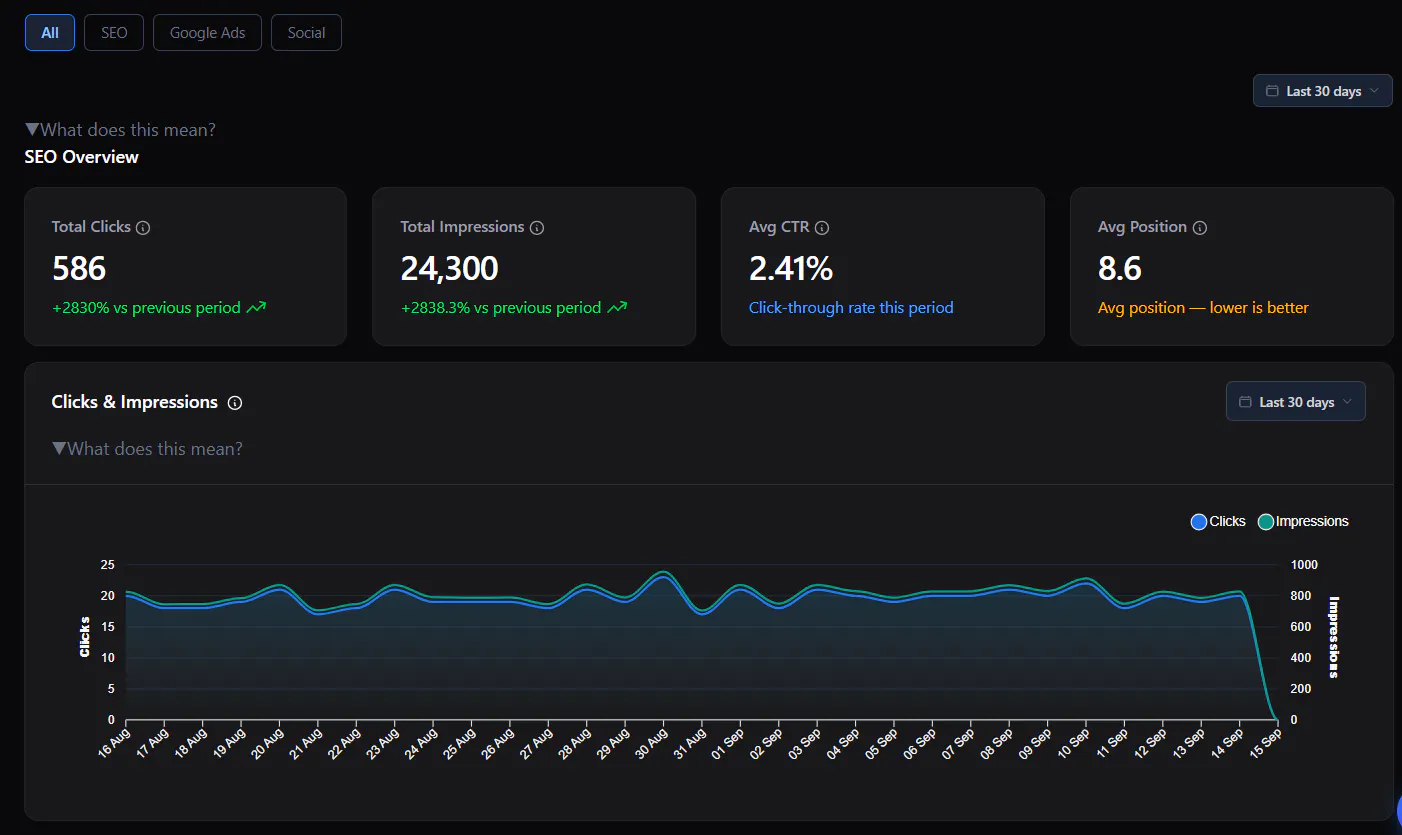Click the +2830% vs previous period text
The image size is (1402, 835).
tap(146, 308)
